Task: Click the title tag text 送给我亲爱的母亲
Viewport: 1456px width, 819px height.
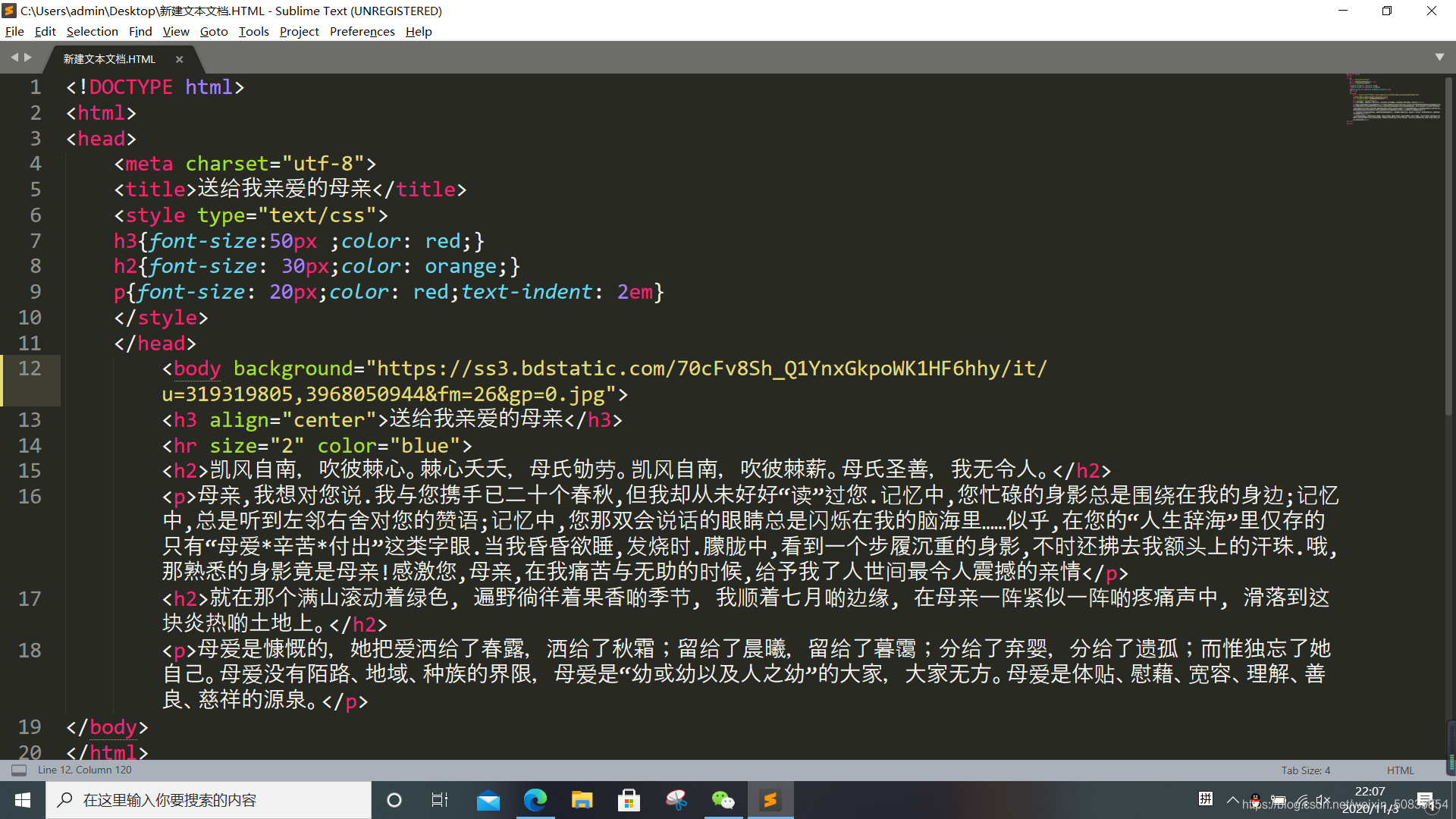Action: pyautogui.click(x=284, y=189)
